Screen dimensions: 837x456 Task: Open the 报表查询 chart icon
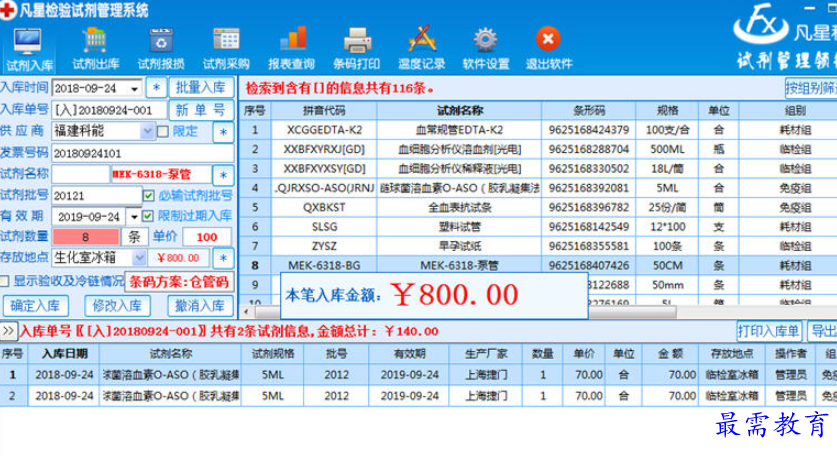tap(291, 49)
